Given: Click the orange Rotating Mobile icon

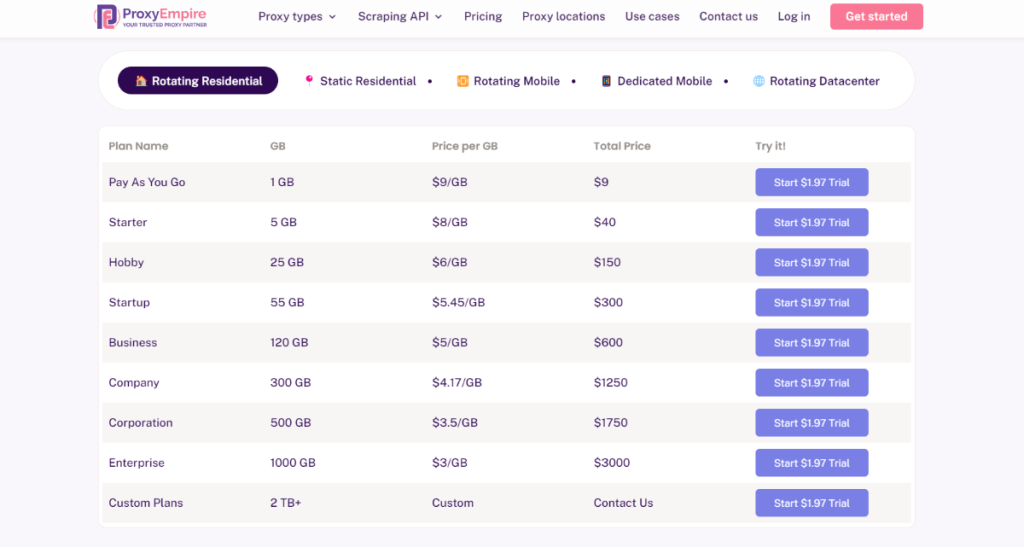Looking at the screenshot, I should point(463,81).
